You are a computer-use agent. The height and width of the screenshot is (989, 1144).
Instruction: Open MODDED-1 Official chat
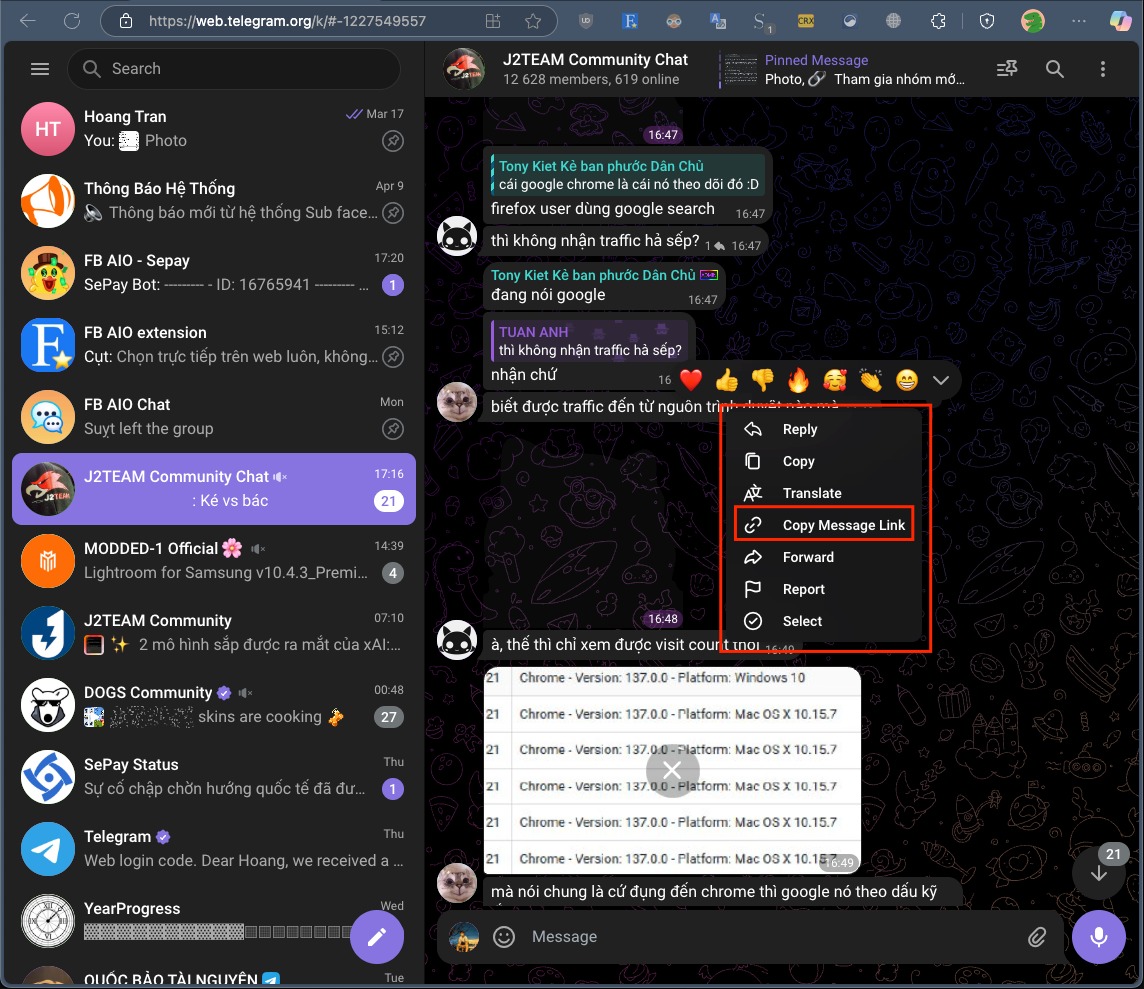point(214,560)
